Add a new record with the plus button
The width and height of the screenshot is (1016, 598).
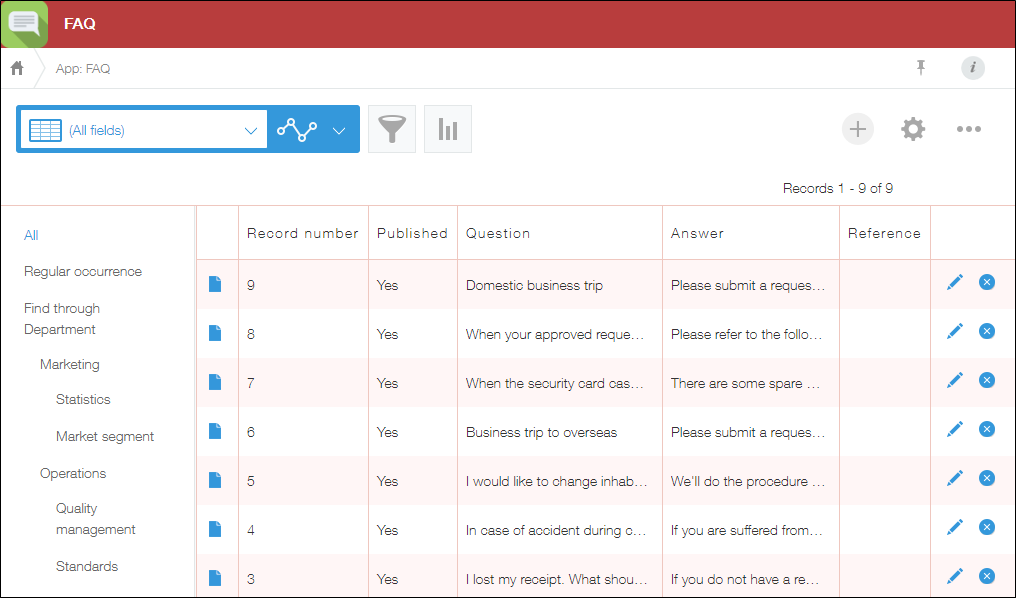point(857,129)
